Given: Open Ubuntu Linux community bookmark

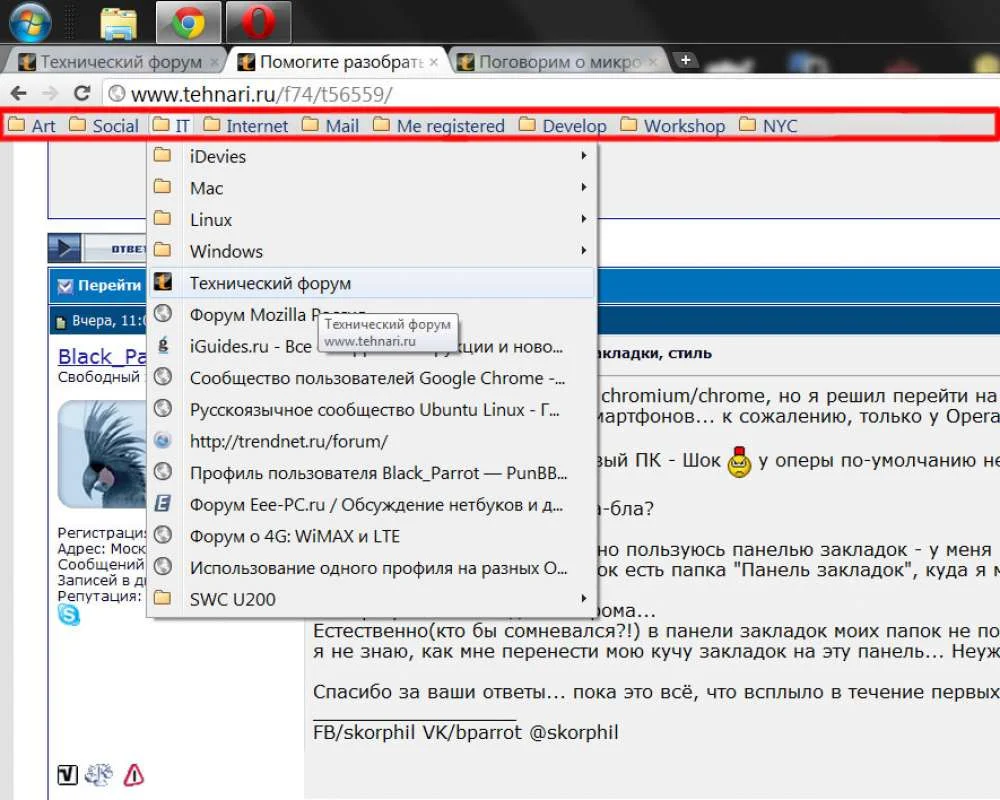Looking at the screenshot, I should 371,410.
